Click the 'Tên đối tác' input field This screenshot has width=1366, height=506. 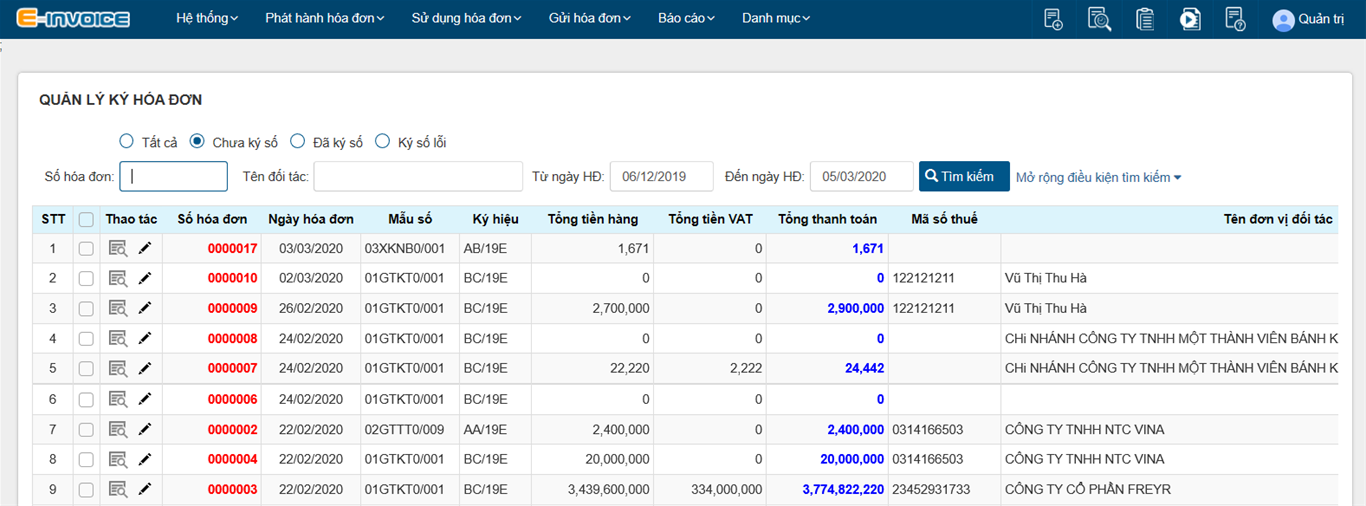pos(418,176)
